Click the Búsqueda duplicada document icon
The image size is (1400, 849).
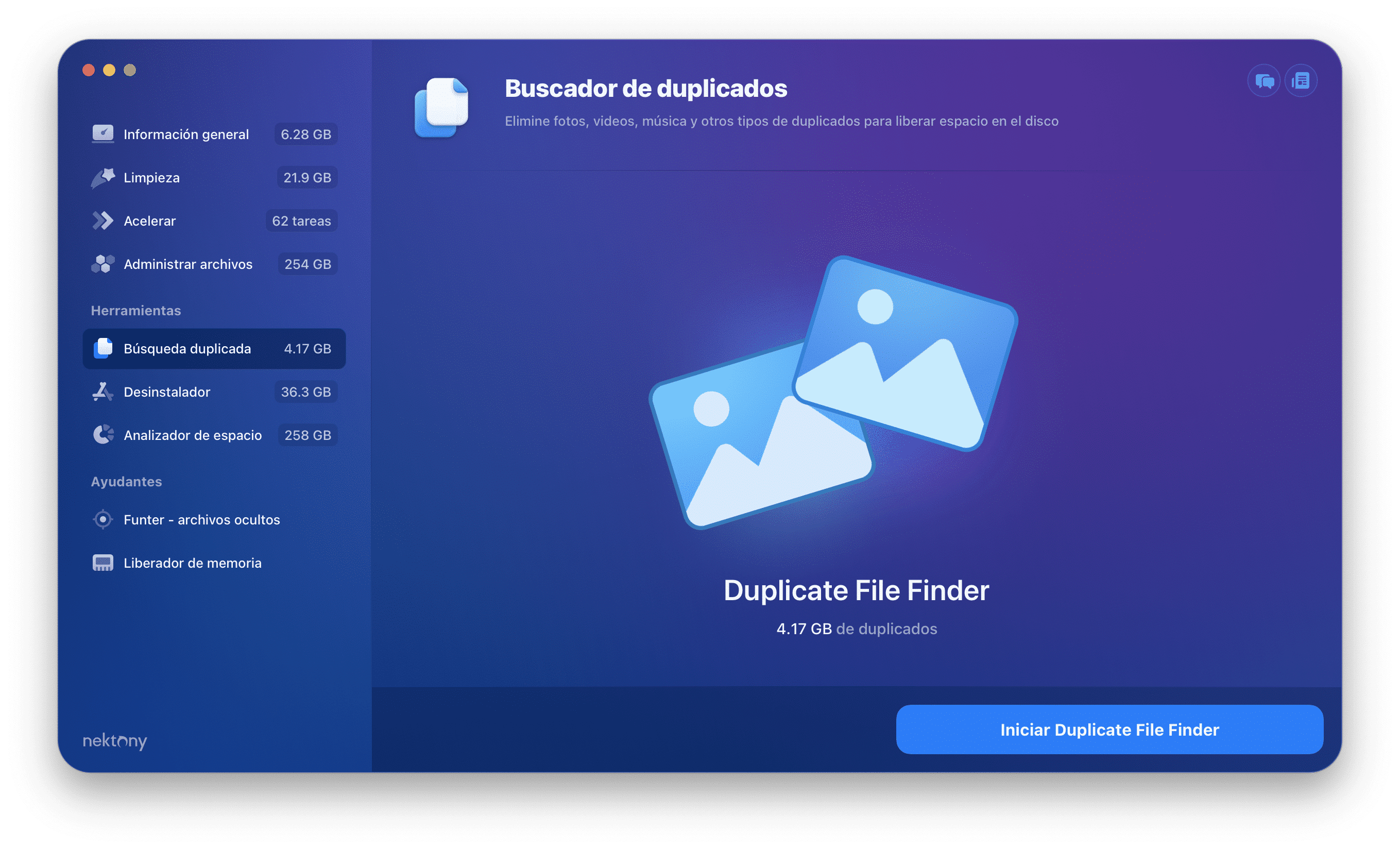(x=103, y=348)
